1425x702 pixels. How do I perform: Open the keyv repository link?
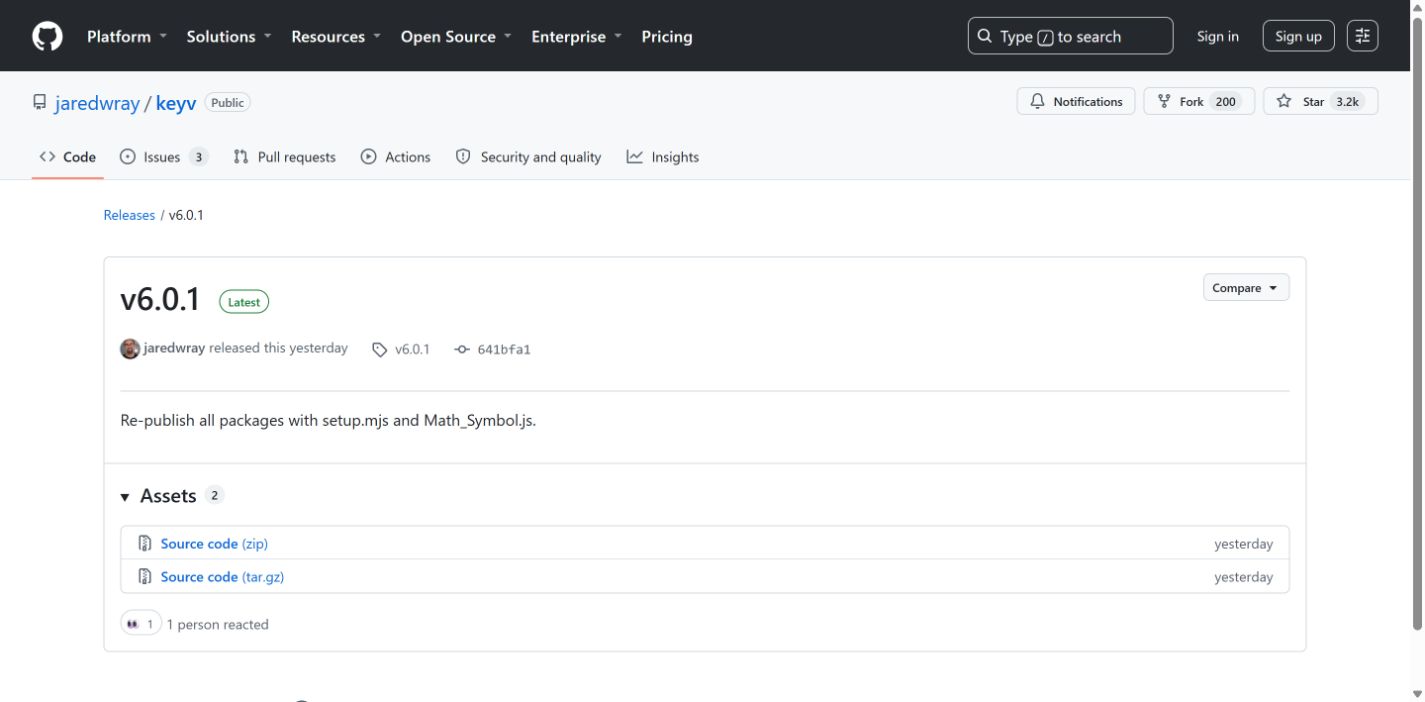pos(176,103)
